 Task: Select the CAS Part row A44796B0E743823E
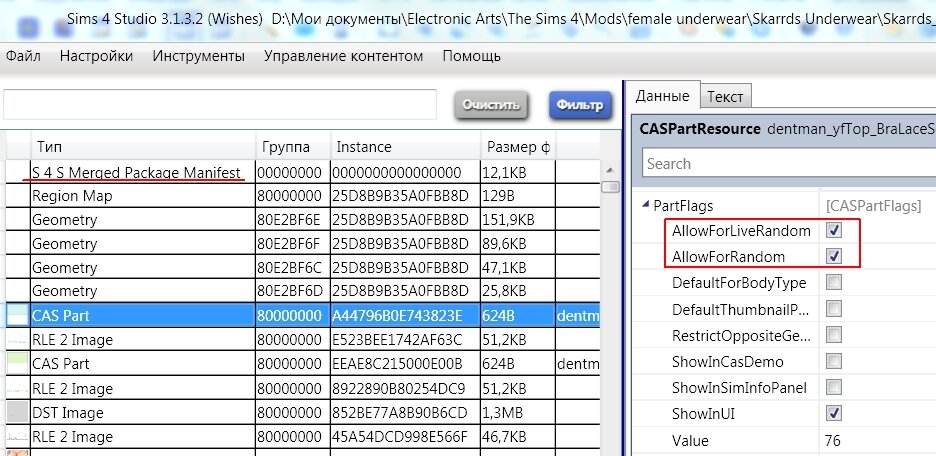[303, 315]
